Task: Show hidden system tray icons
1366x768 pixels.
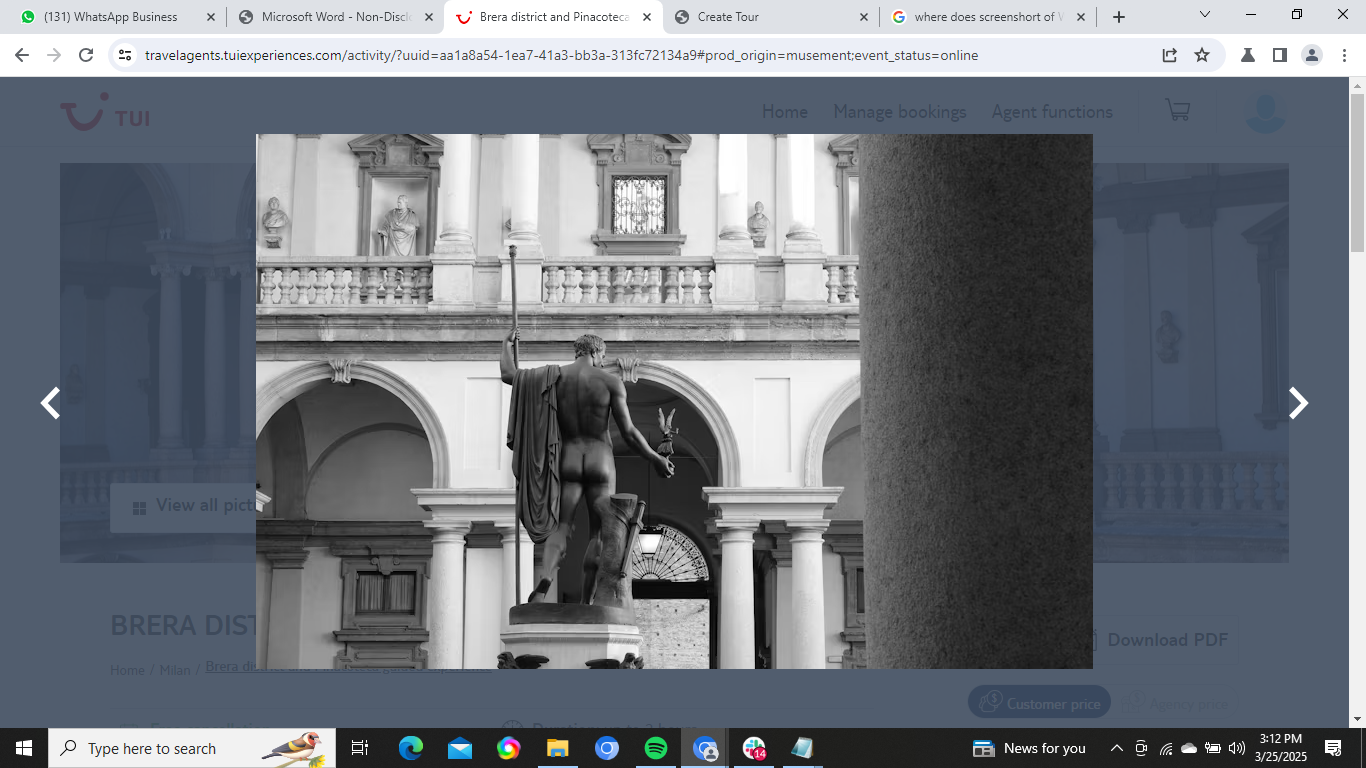Action: (x=1117, y=748)
